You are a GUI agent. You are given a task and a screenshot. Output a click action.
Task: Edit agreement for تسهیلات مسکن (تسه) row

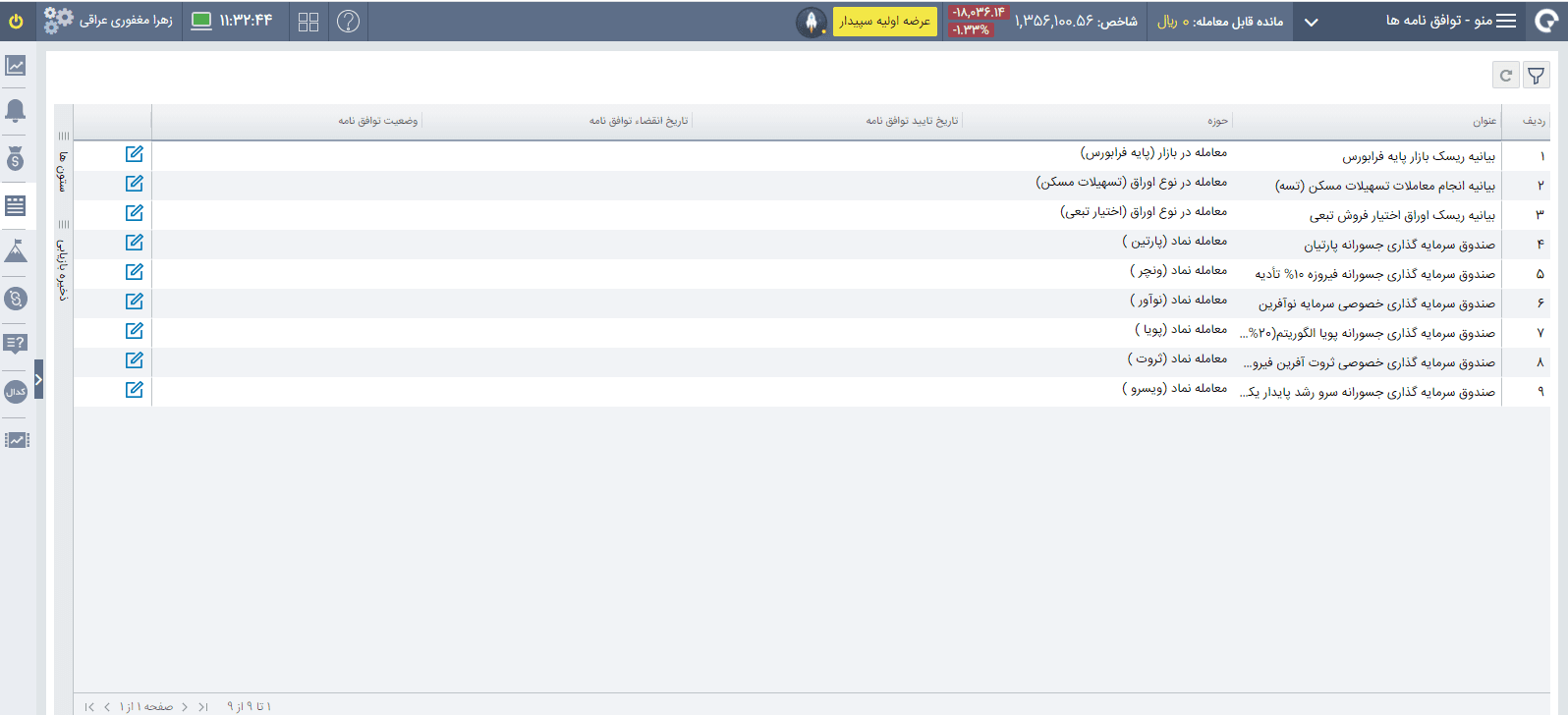(135, 184)
